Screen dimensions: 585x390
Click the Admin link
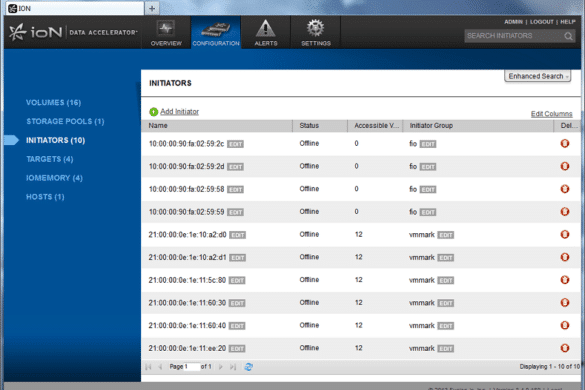(x=513, y=22)
